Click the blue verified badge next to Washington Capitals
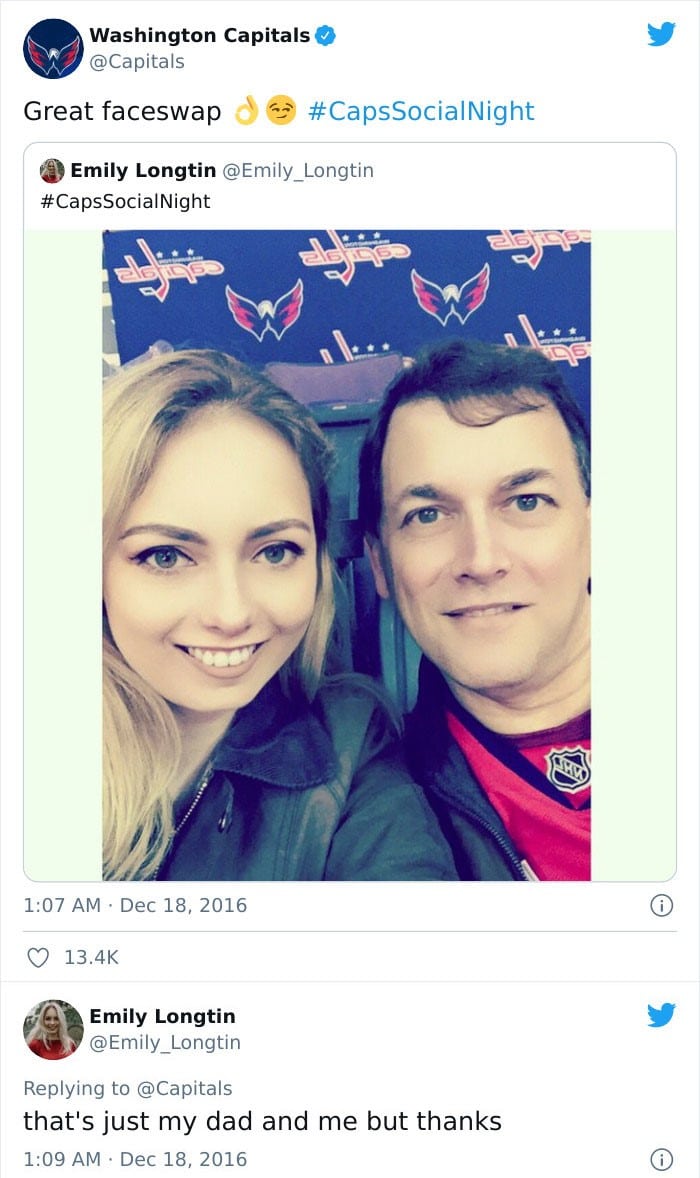Image resolution: width=700 pixels, height=1178 pixels. 324,35
